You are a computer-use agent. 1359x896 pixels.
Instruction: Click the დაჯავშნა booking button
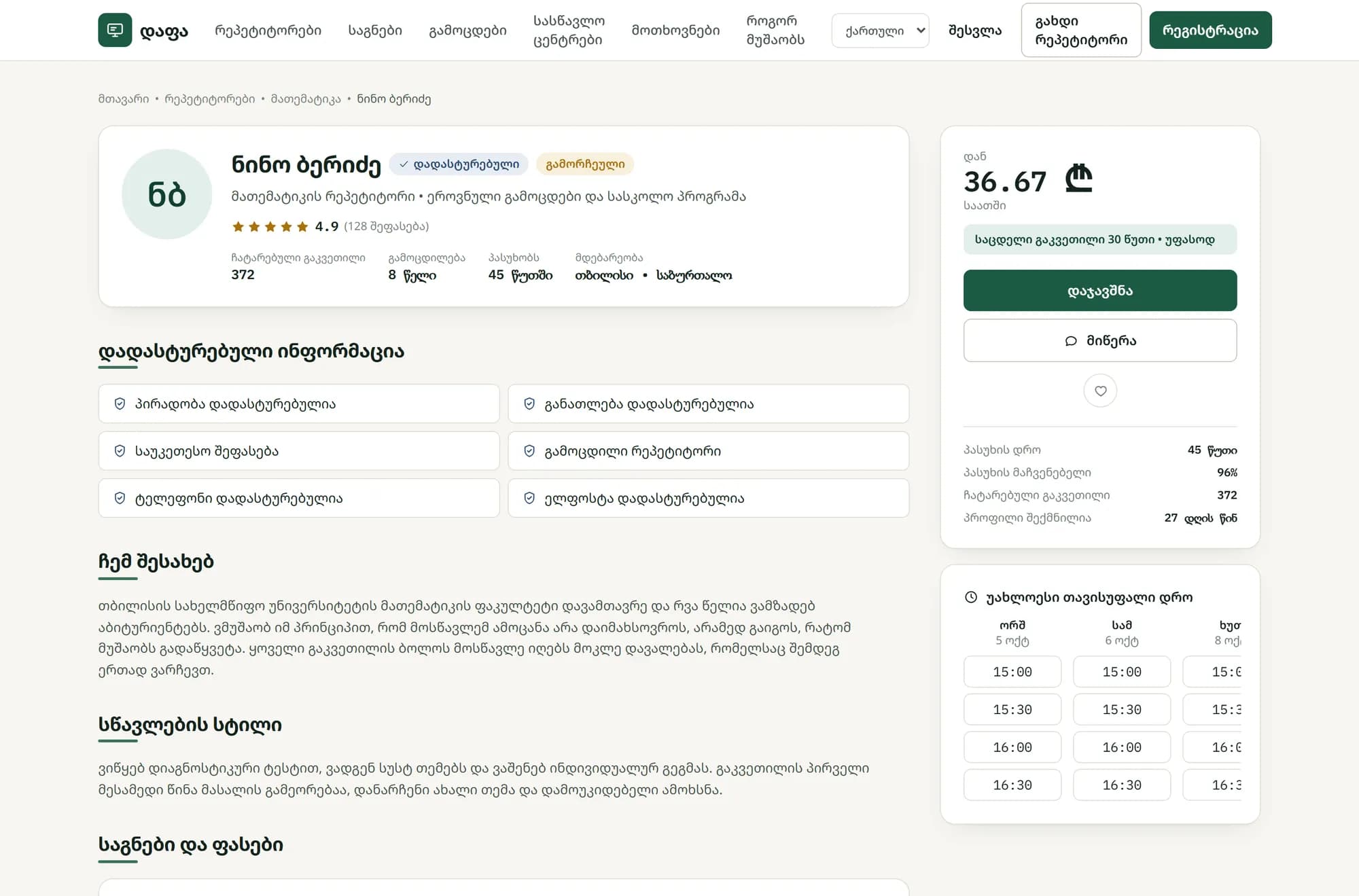click(1100, 291)
